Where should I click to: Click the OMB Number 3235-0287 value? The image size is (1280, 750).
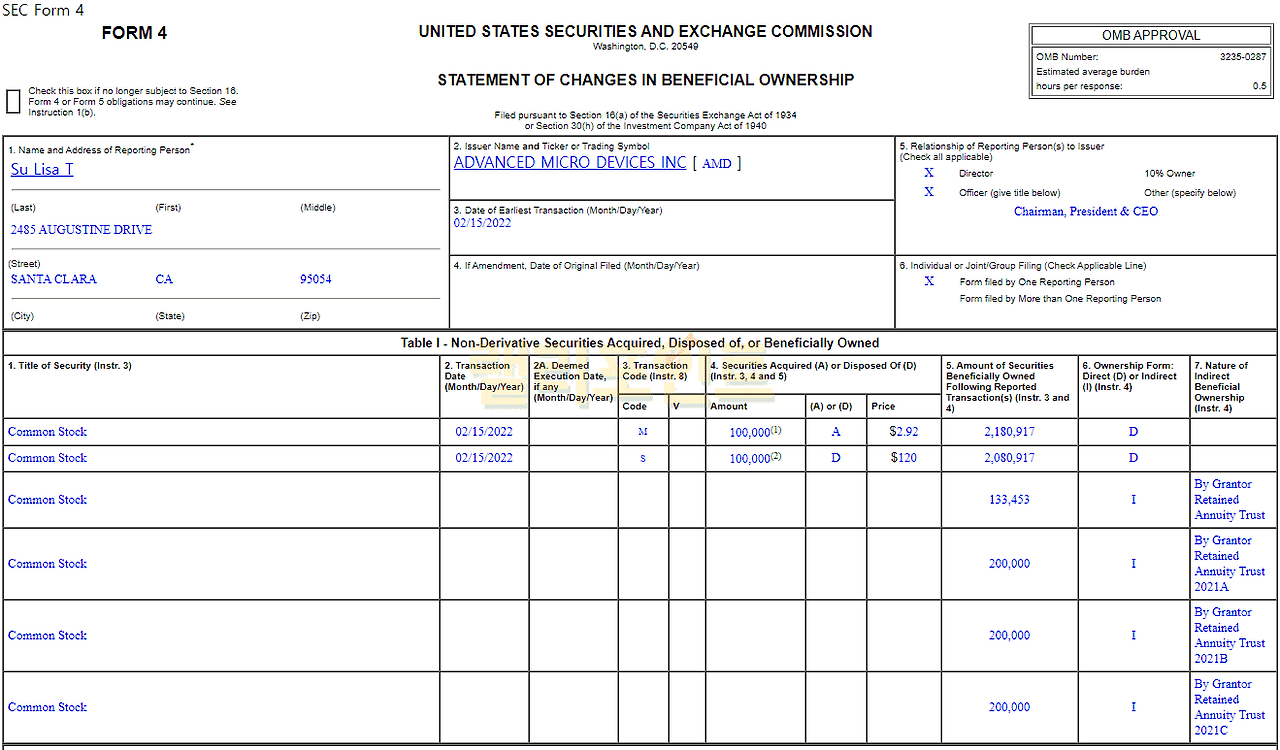(1243, 57)
